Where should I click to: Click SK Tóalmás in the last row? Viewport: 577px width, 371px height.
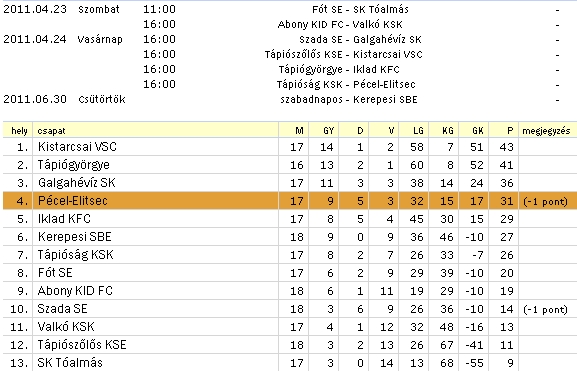[70, 363]
